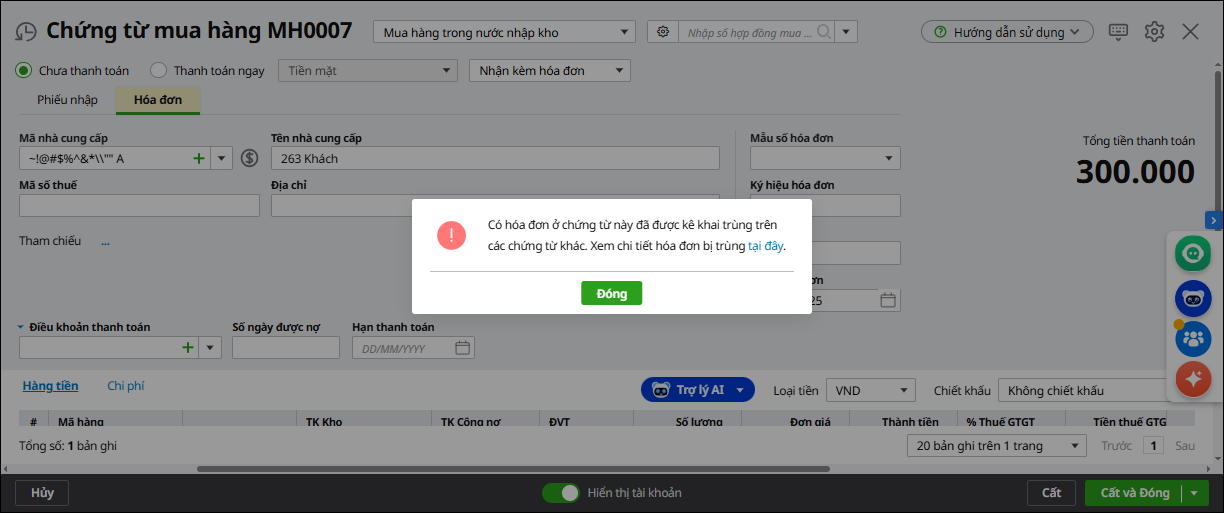Switch to Phiếu nhập tab
The width and height of the screenshot is (1224, 513).
tap(67, 100)
